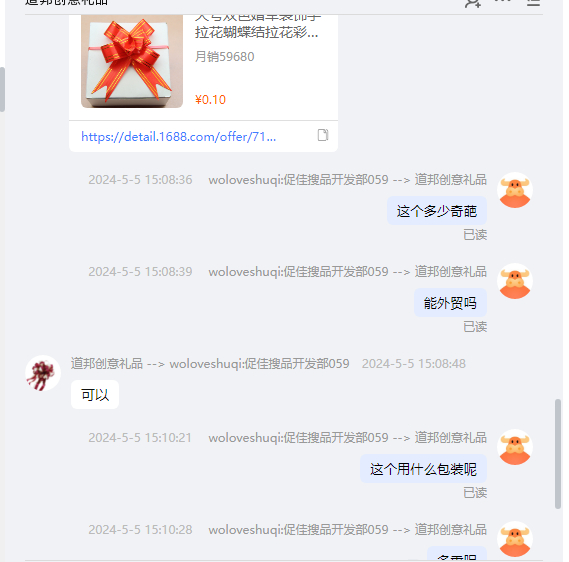569x562 pixels.
Task: Copy the 1688 product link icon
Action: pos(323,135)
